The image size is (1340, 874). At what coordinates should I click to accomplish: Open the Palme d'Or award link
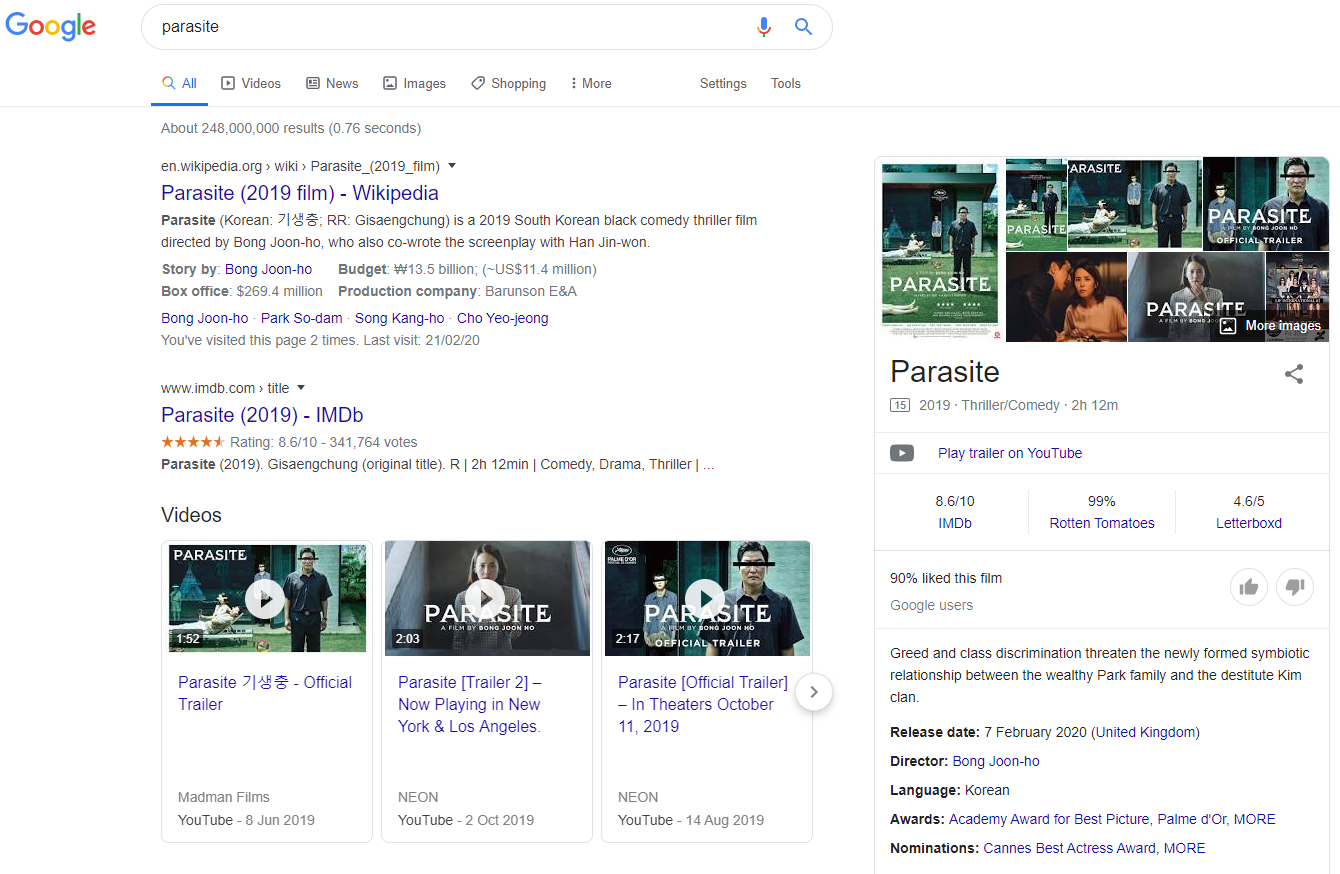pos(1192,819)
